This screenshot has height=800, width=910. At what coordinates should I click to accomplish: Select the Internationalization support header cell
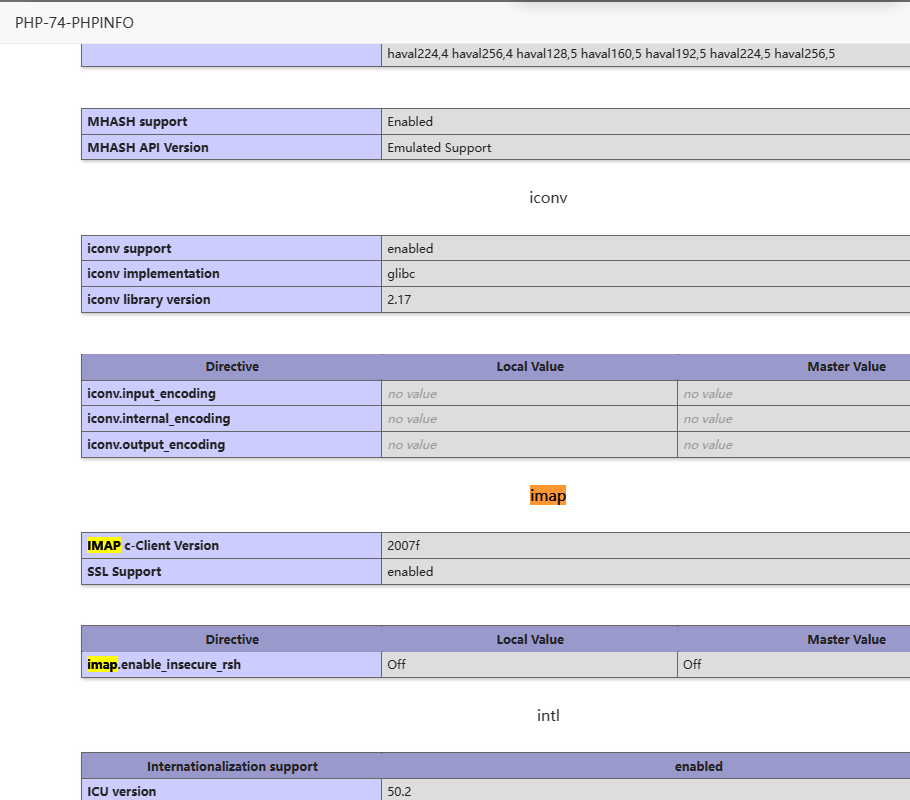232,767
